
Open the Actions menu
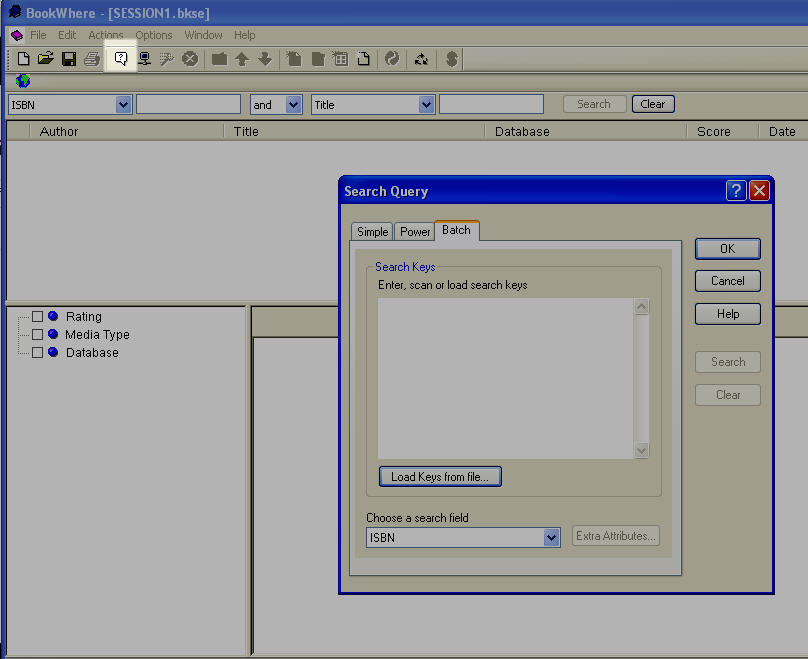click(x=106, y=35)
